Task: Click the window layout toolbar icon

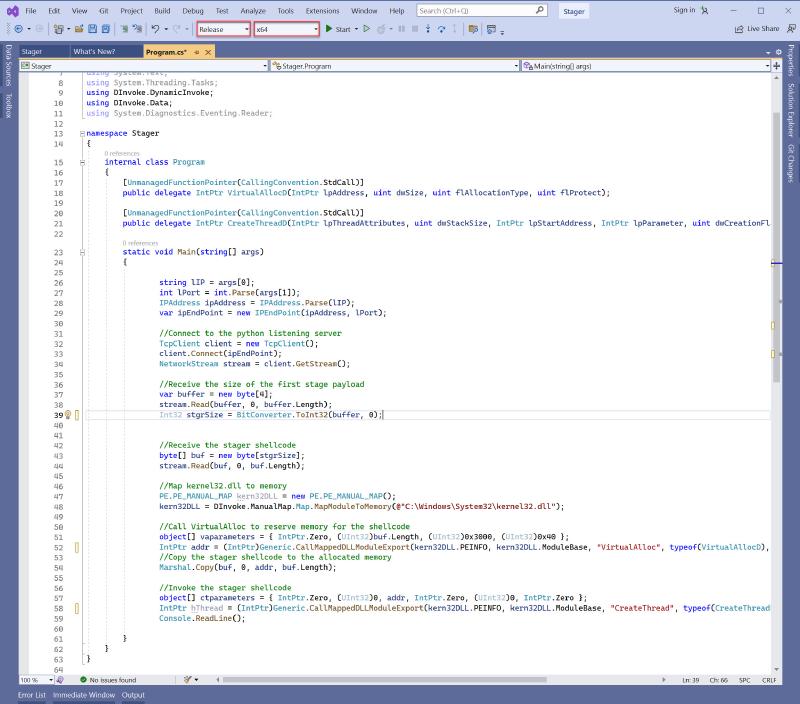Action: 491,29
